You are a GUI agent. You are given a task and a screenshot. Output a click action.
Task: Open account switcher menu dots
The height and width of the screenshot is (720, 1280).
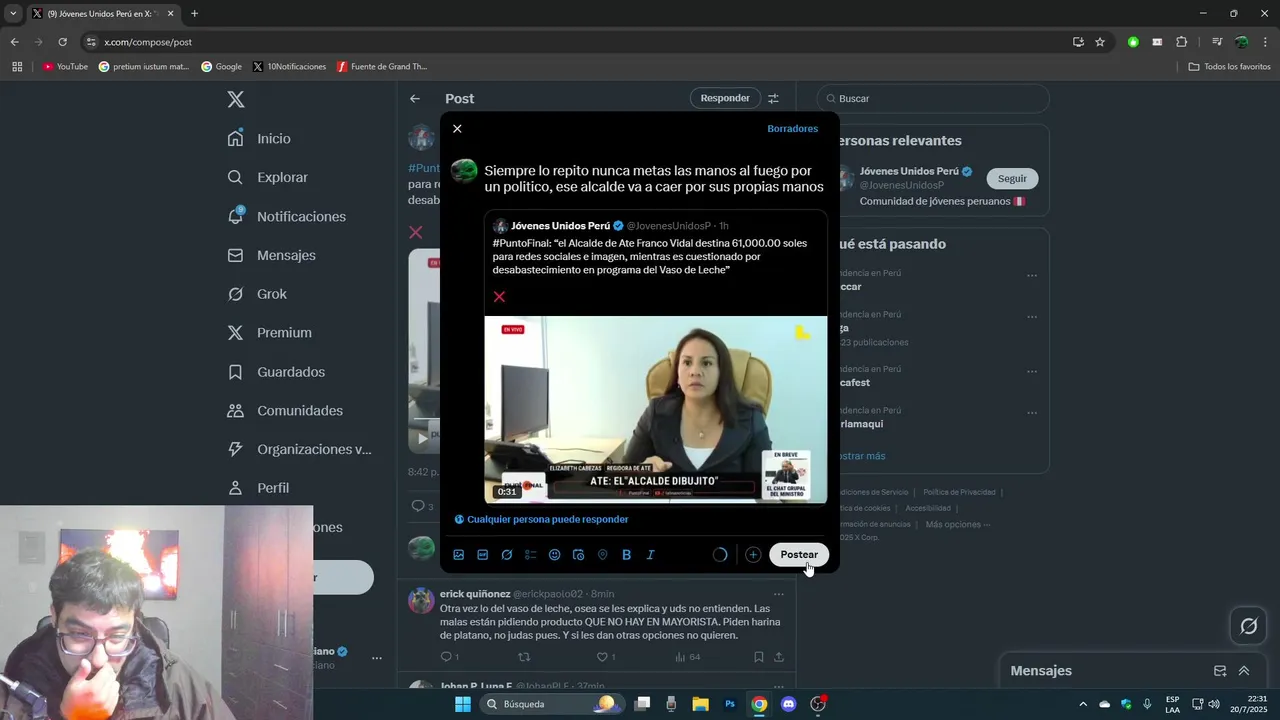click(377, 658)
